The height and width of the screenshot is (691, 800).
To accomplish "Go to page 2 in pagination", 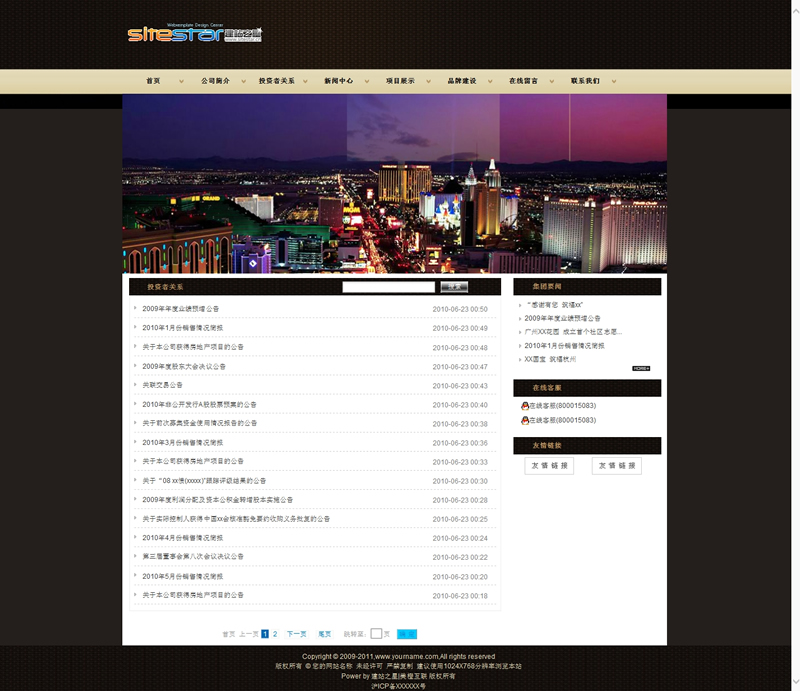I will pyautogui.click(x=275, y=634).
